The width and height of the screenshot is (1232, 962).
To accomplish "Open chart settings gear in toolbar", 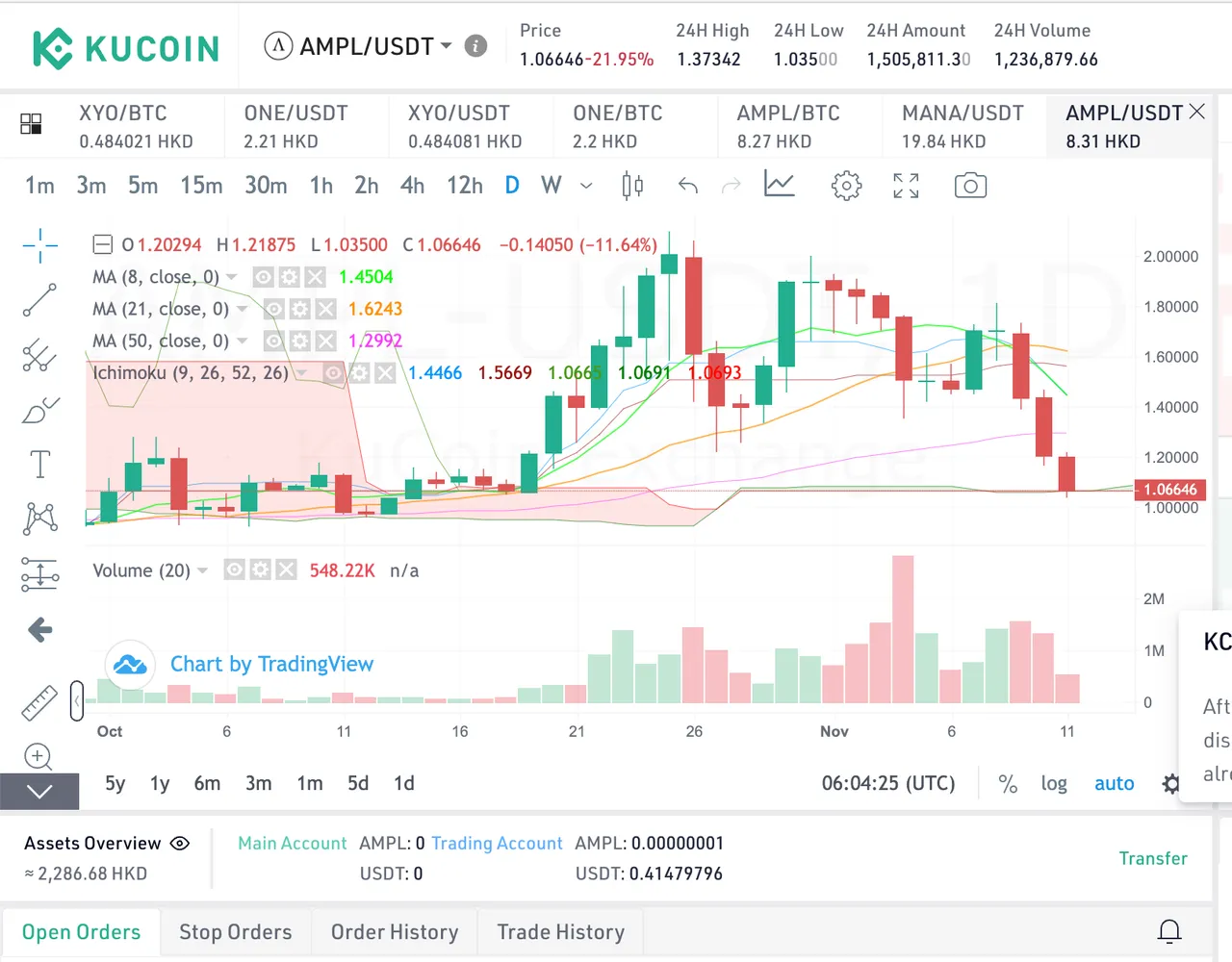I will coord(847,186).
